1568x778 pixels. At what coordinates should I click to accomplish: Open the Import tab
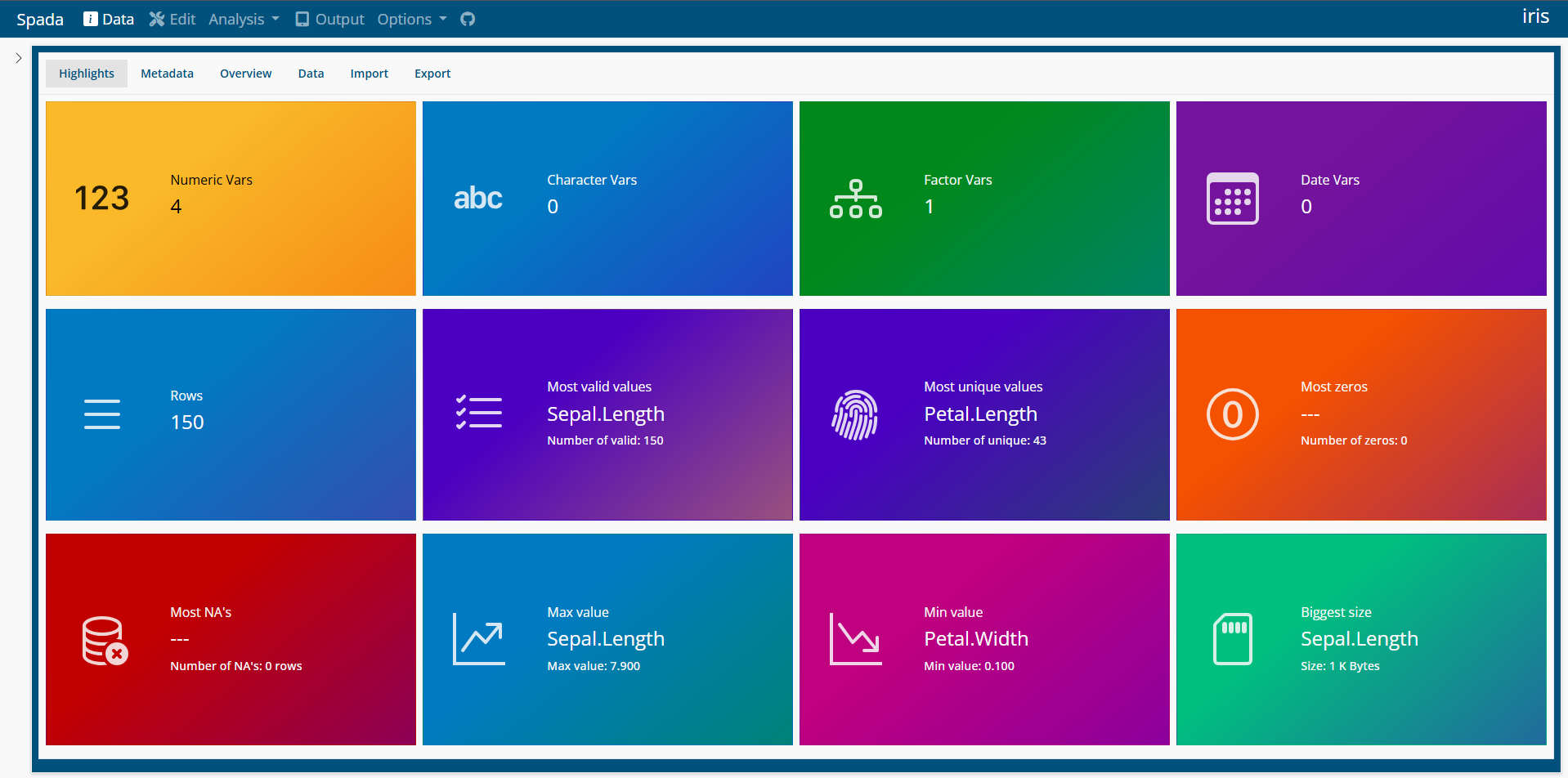click(x=369, y=74)
